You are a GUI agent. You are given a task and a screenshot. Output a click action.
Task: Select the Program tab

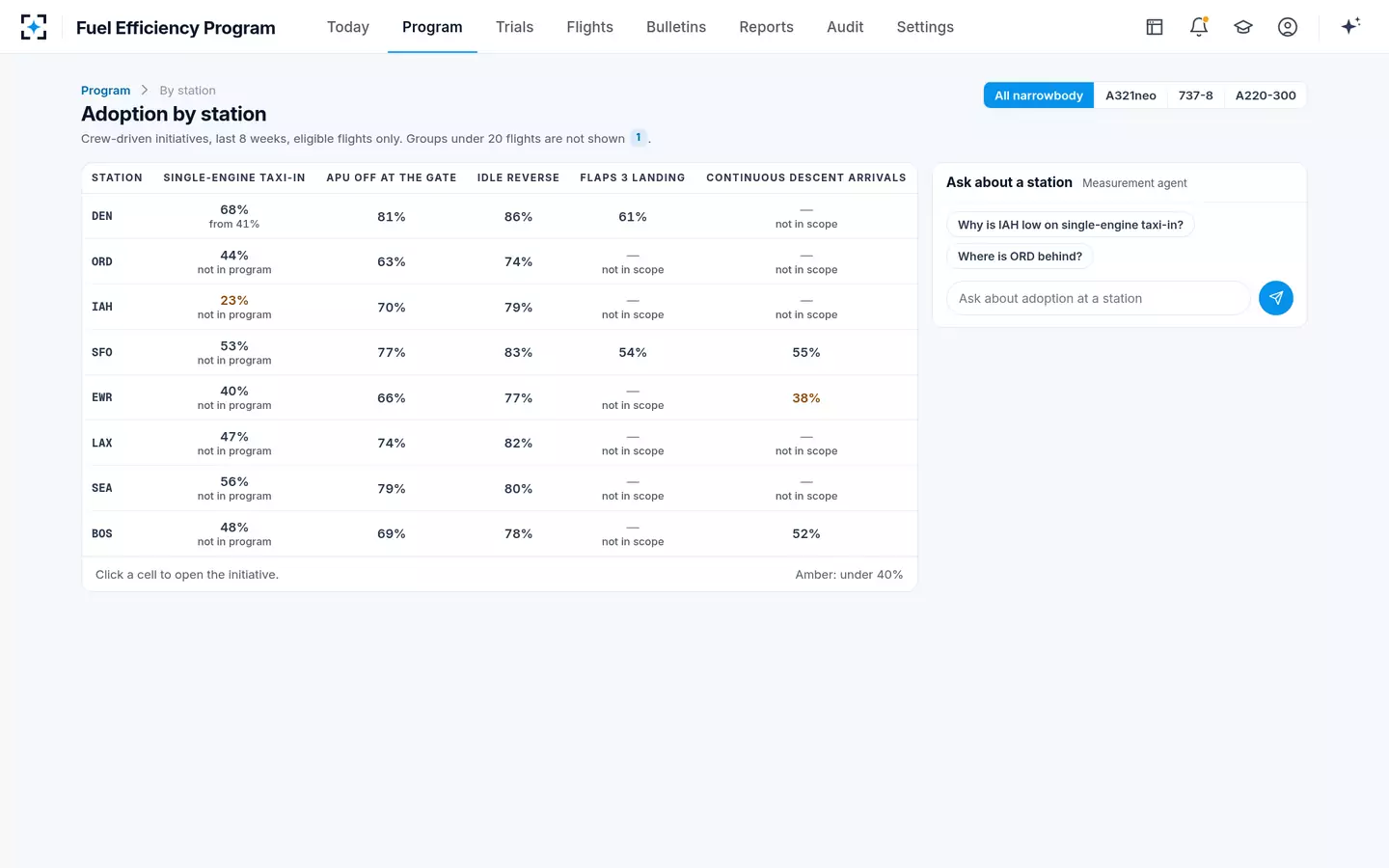pyautogui.click(x=432, y=27)
